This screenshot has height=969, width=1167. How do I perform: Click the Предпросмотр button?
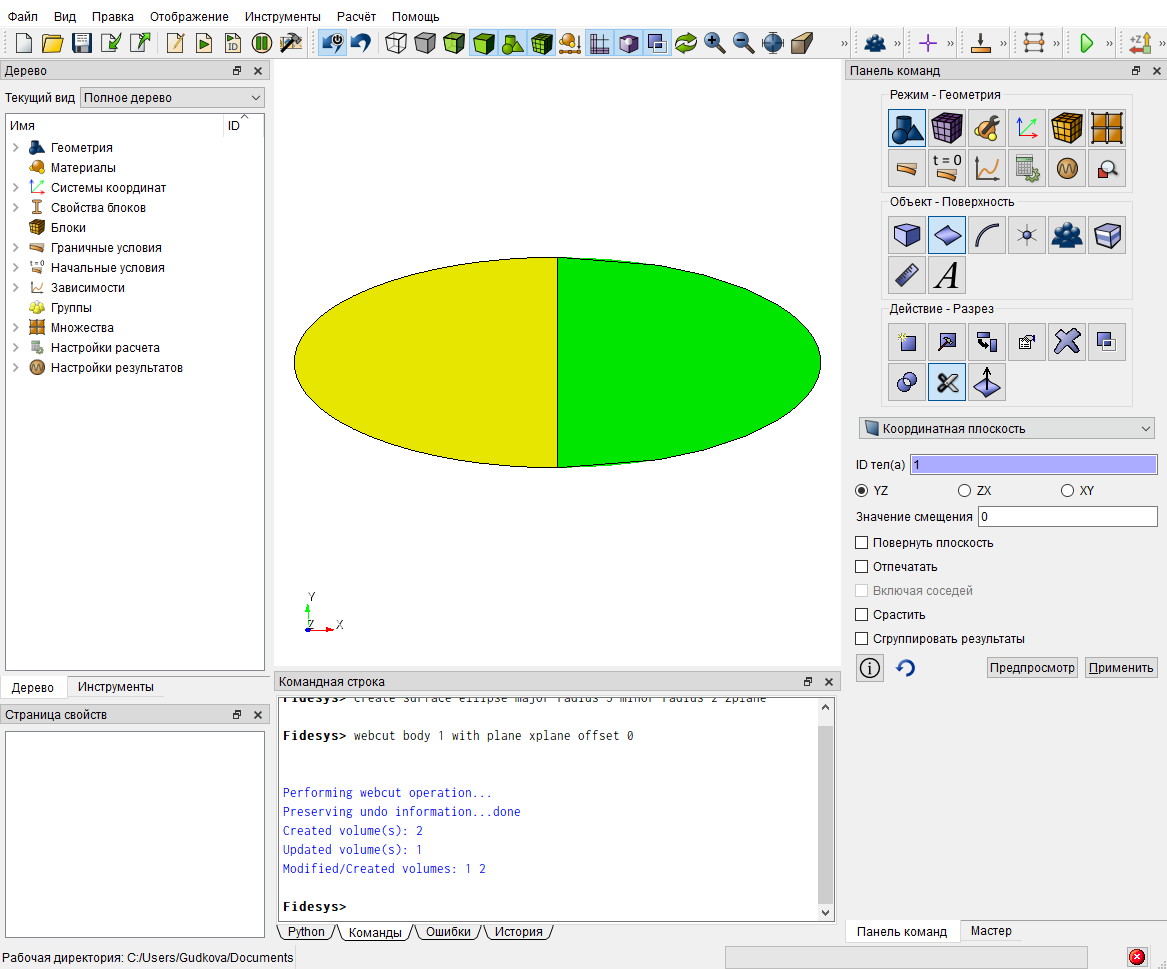tap(1032, 668)
